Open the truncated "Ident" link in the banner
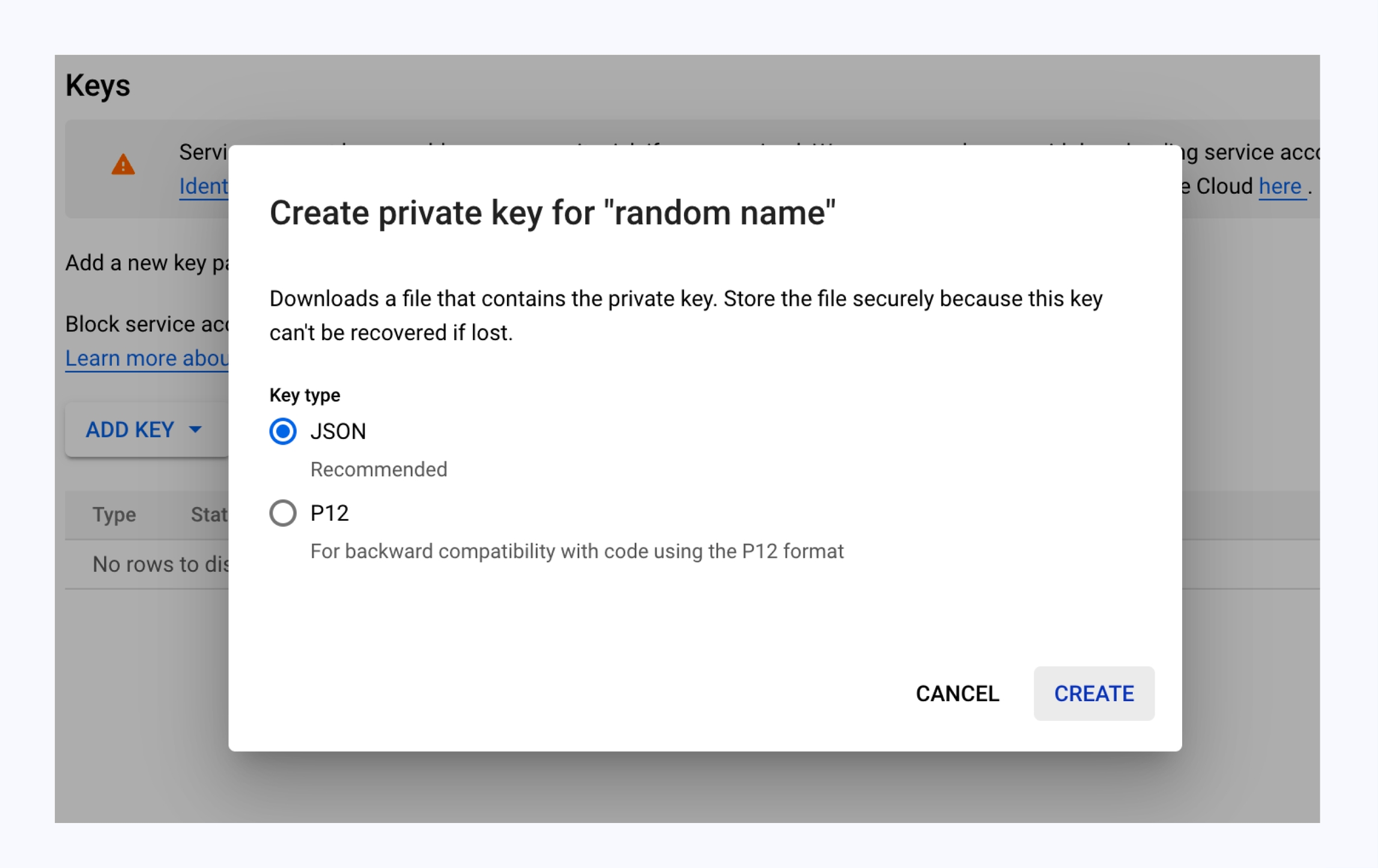Screen dimensions: 1378x868 click(x=203, y=186)
